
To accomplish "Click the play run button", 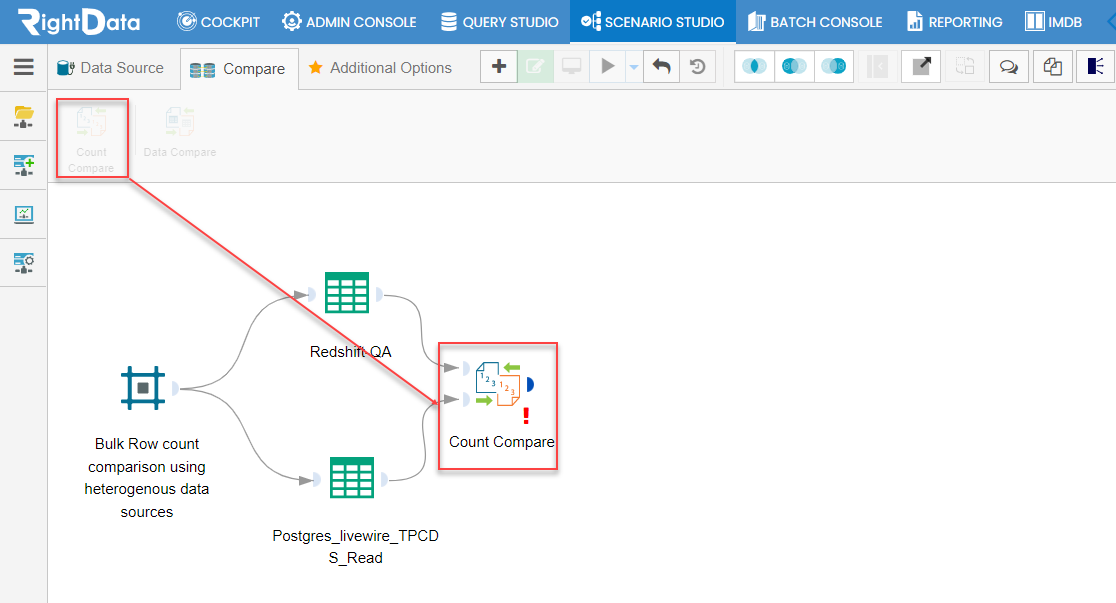I will (607, 67).
